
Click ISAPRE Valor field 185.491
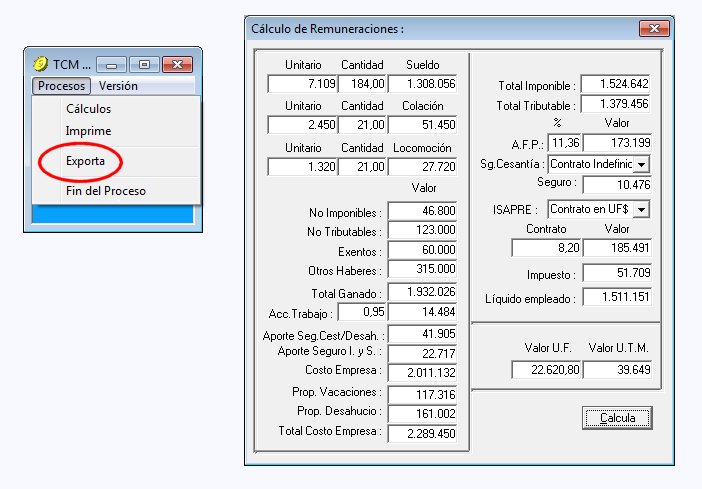(617, 248)
